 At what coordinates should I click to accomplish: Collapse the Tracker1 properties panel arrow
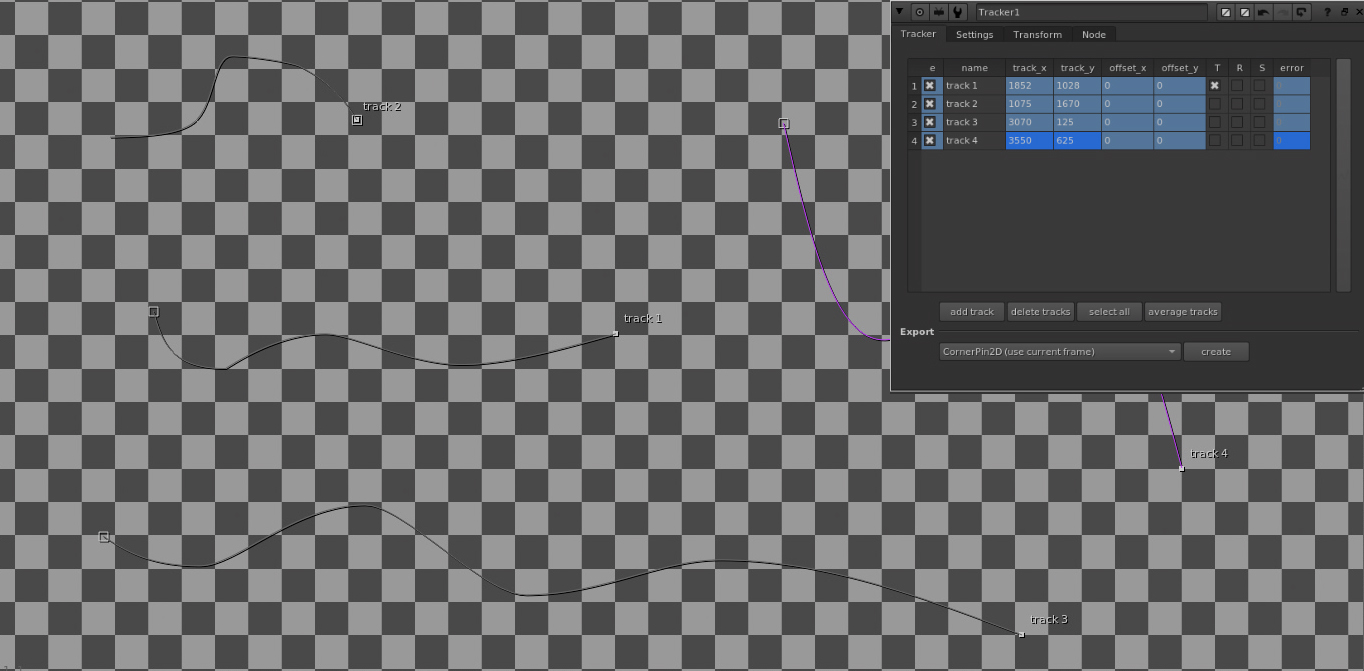(900, 12)
